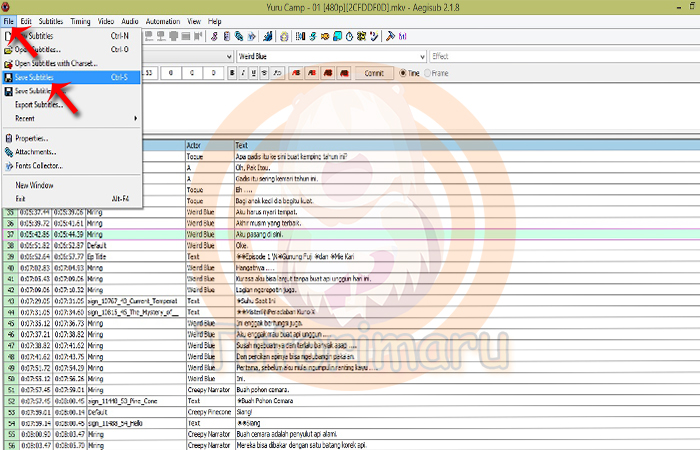Image resolution: width=700 pixels, height=450 pixels.
Task: Choose Export Subtitles... menu entry
Action: (x=71, y=105)
